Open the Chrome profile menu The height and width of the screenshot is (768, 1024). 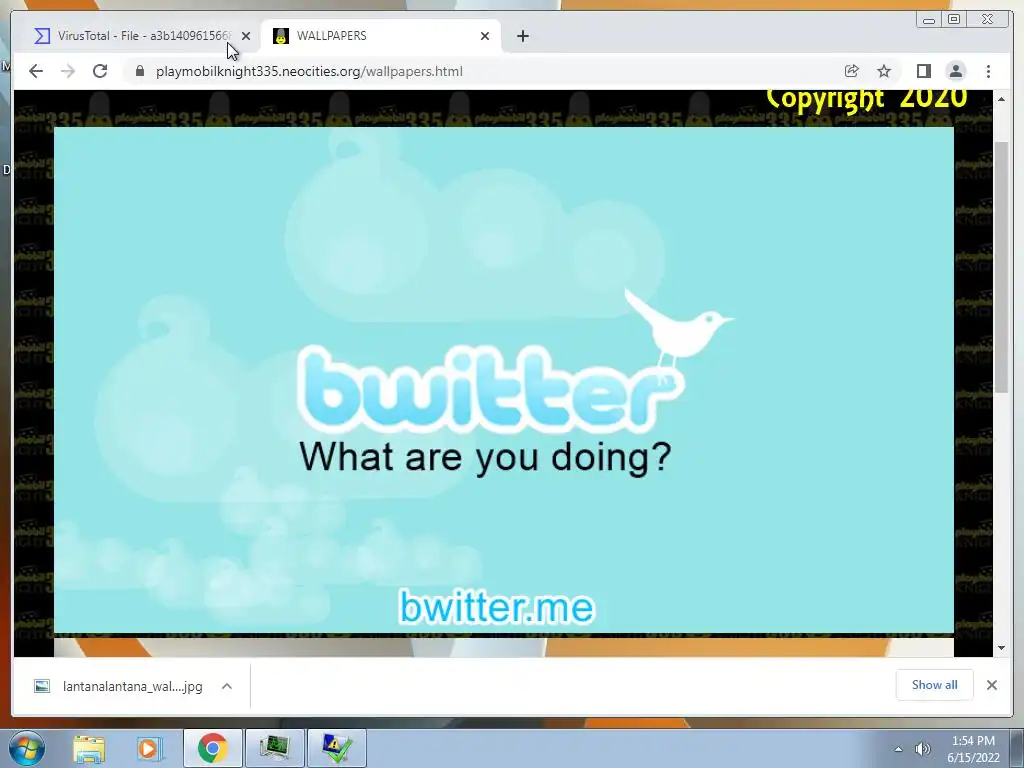[x=956, y=71]
